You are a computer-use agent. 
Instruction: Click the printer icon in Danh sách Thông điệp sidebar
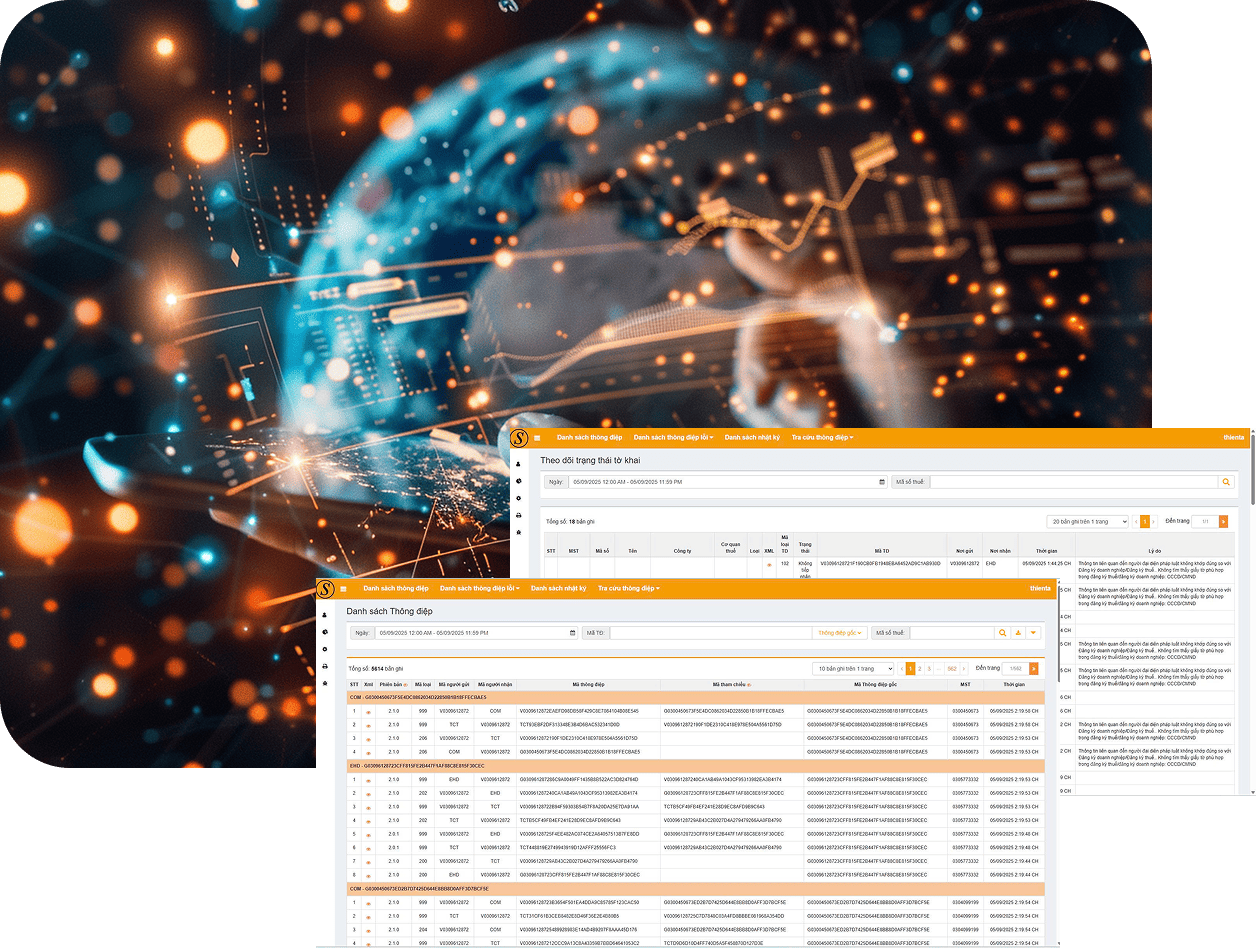click(x=324, y=666)
